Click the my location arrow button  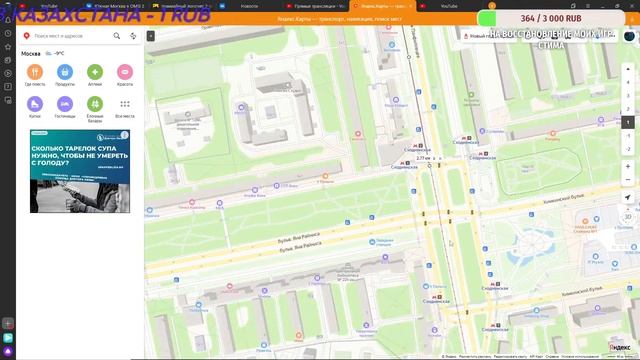[x=628, y=198]
